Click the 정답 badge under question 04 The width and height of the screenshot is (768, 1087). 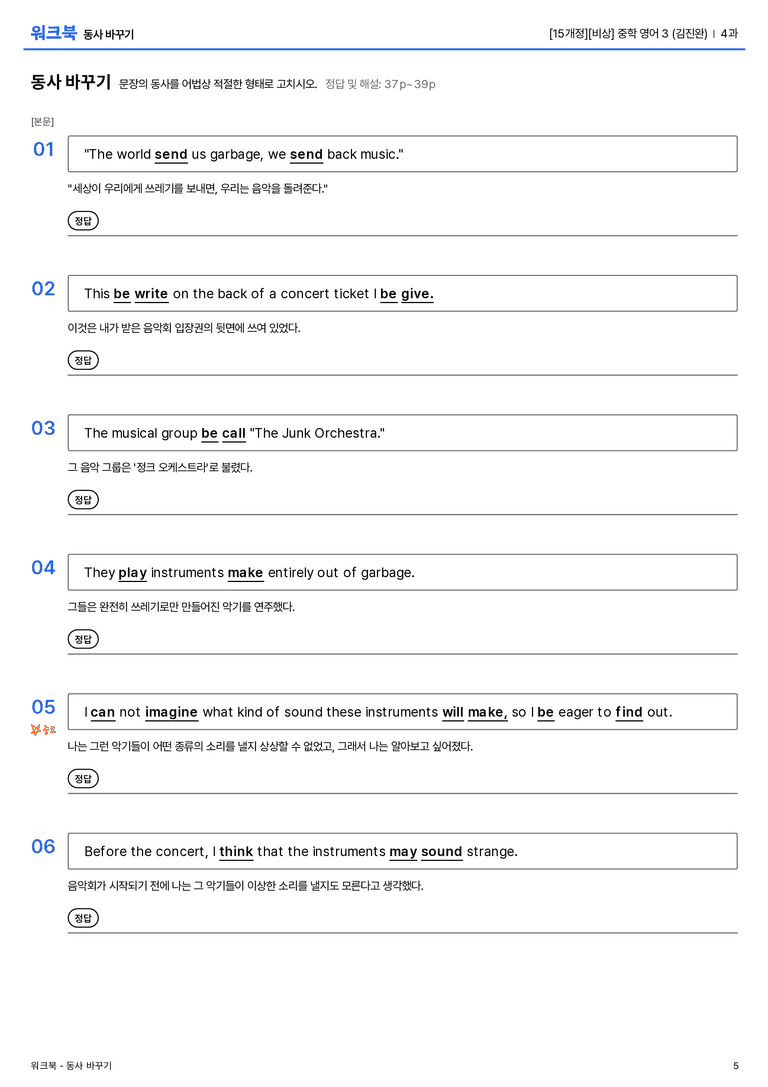click(x=83, y=638)
